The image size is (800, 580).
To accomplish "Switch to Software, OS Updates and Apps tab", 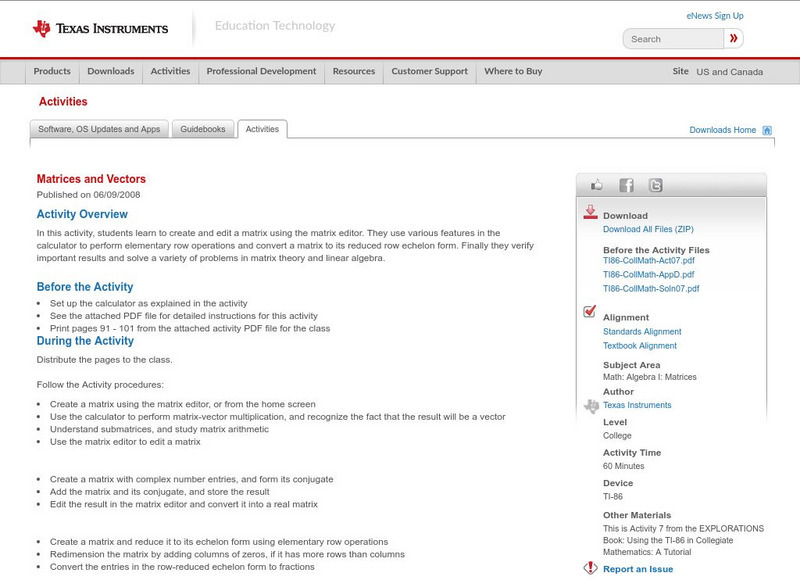I will coord(99,129).
